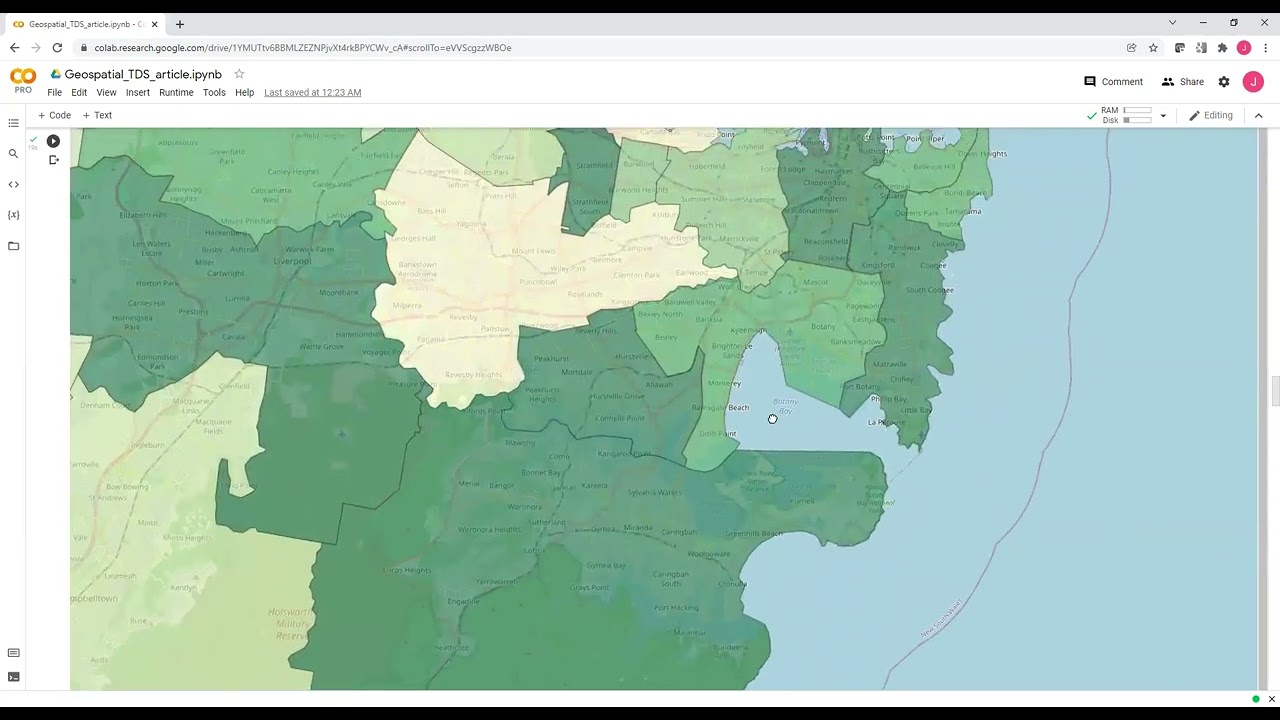Screen dimensions: 1280x720
Task: Click the browser address bar URL
Action: point(303,48)
